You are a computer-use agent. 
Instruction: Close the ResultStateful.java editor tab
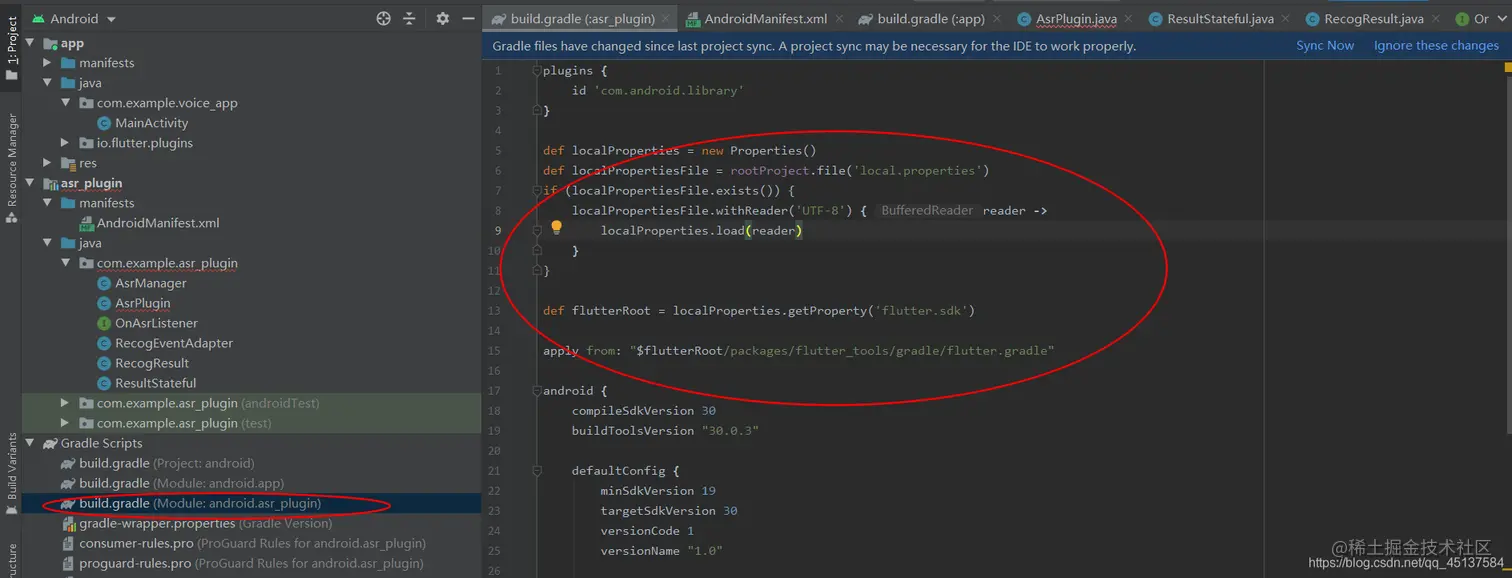click(1285, 19)
